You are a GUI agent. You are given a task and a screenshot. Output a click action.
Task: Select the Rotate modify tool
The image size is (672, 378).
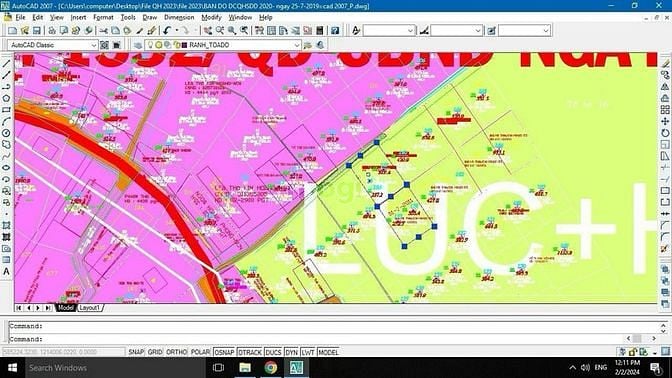(665, 133)
